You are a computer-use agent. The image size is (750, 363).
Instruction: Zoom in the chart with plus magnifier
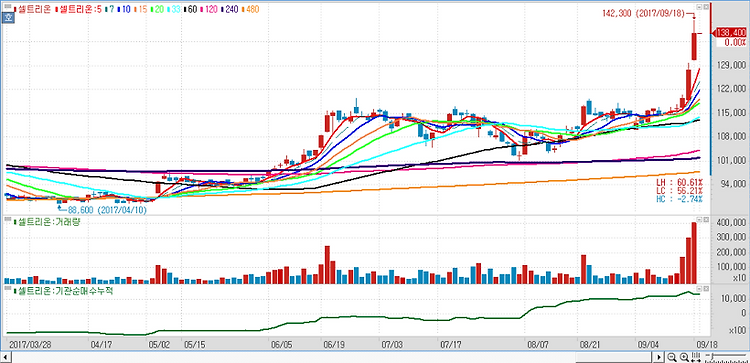click(684, 357)
